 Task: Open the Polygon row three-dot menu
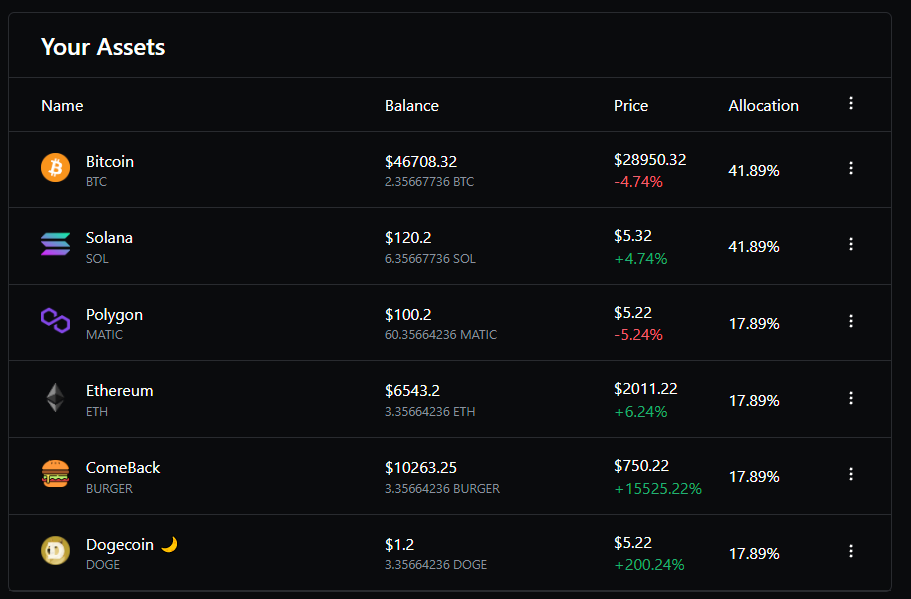click(x=851, y=321)
